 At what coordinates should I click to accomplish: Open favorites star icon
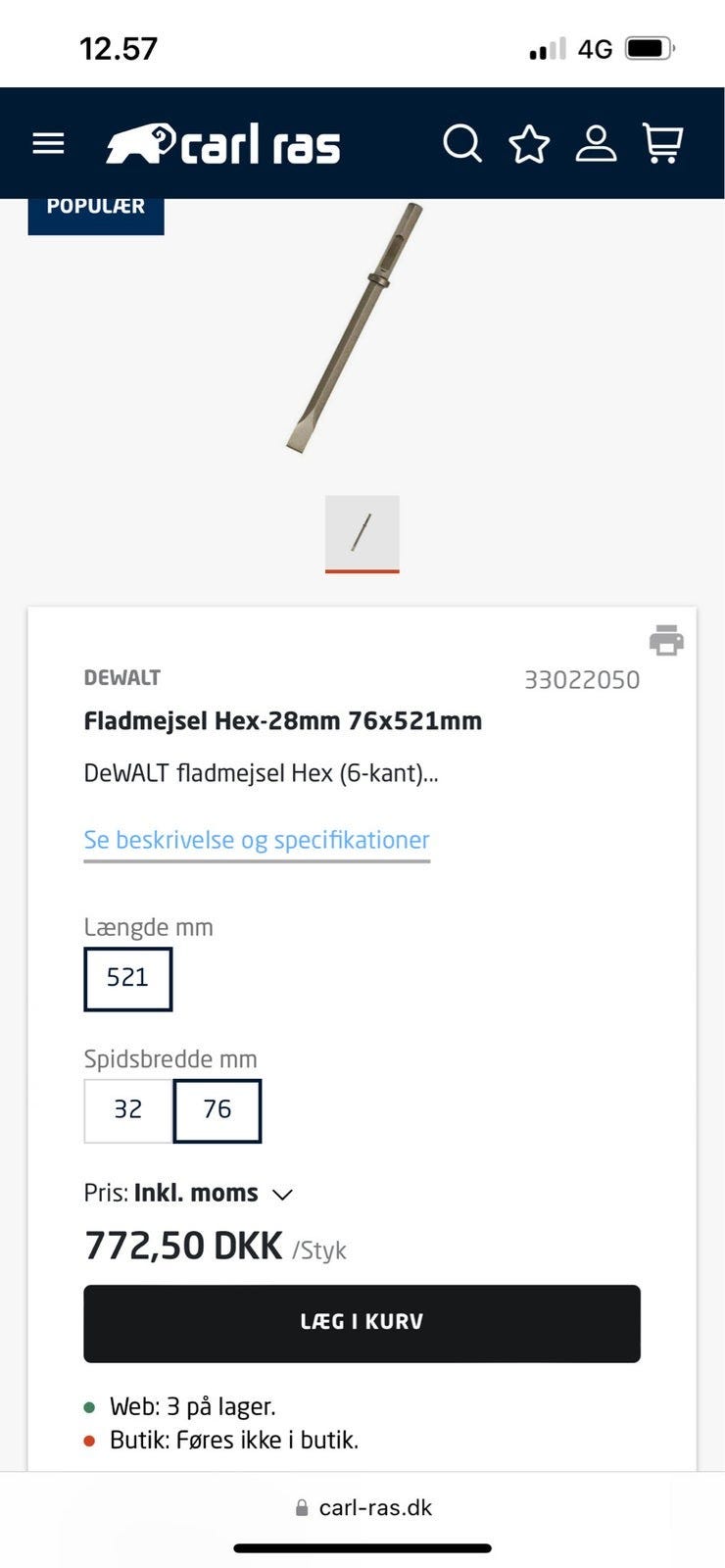point(529,144)
